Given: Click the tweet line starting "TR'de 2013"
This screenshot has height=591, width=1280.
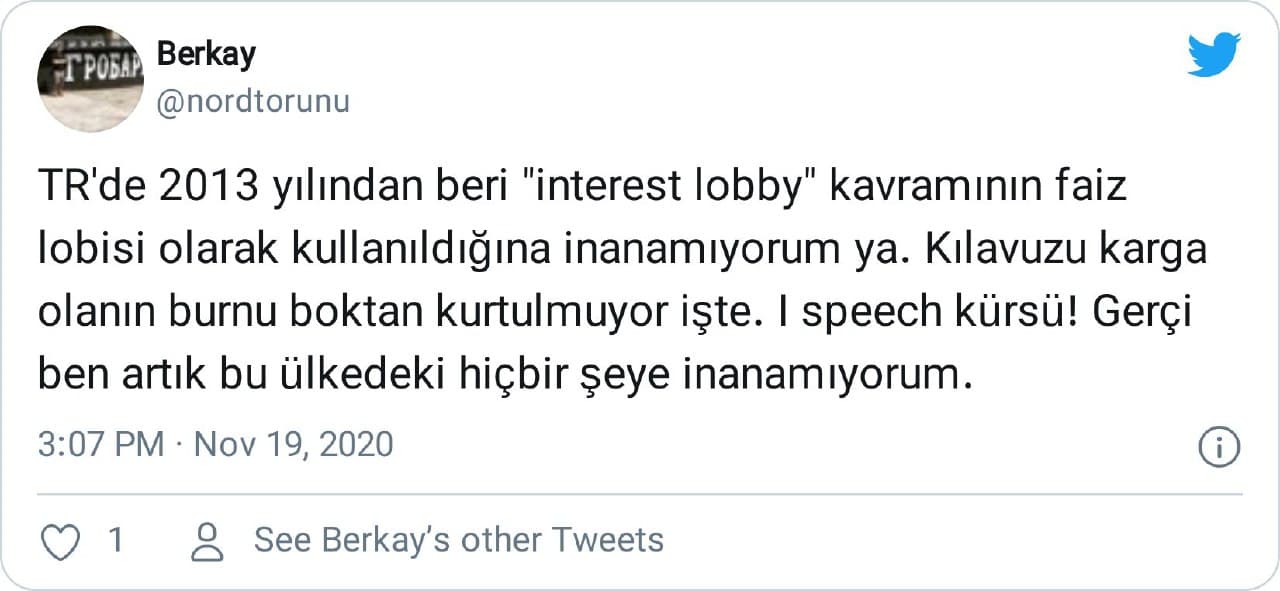Looking at the screenshot, I should pos(582,188).
